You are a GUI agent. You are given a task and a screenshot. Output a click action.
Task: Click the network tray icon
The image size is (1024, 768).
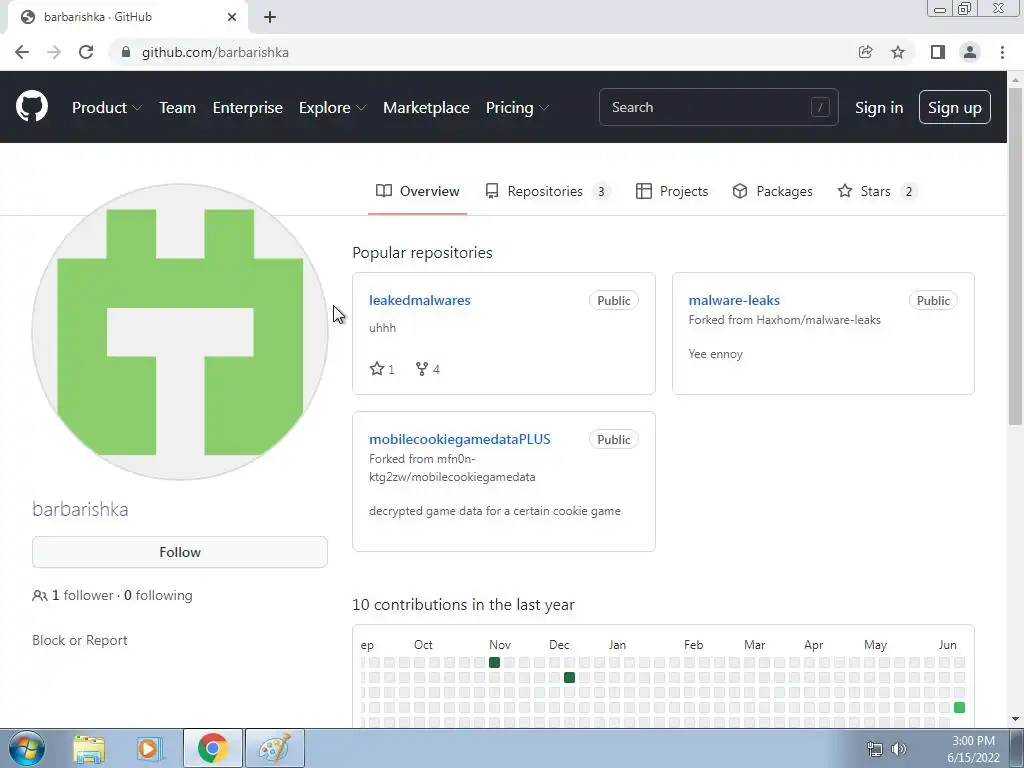coord(874,749)
